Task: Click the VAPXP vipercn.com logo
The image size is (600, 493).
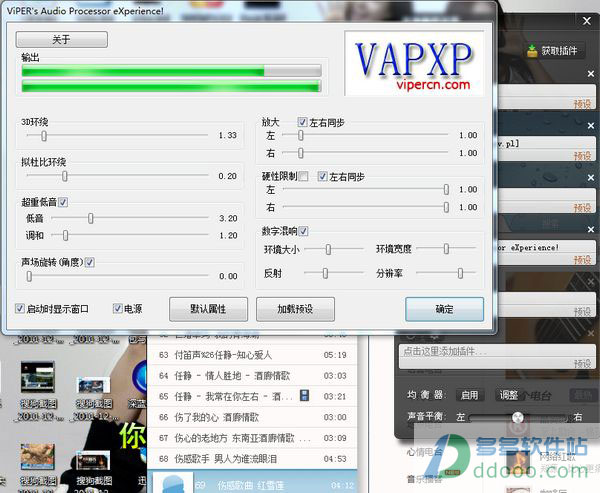Action: pos(414,64)
